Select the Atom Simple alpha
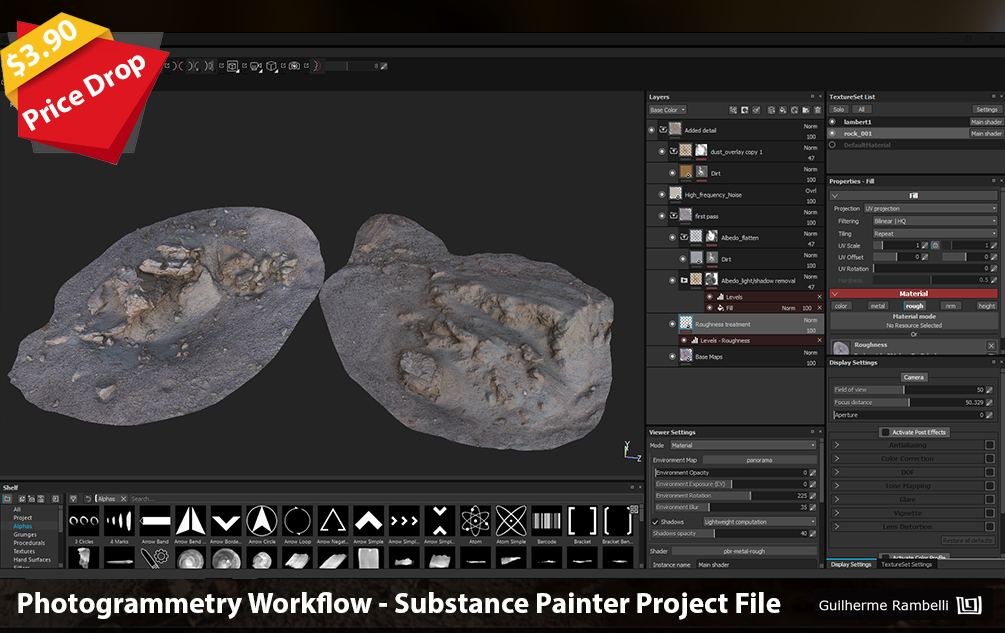Image resolution: width=1005 pixels, height=633 pixels. tap(511, 521)
